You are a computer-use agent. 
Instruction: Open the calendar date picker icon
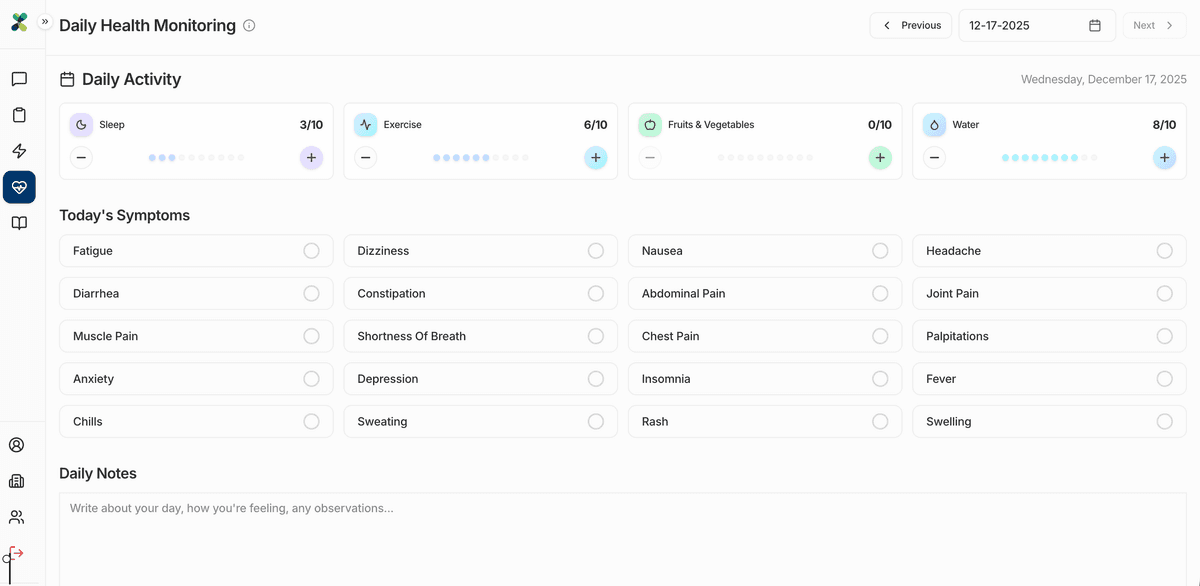click(x=1095, y=26)
